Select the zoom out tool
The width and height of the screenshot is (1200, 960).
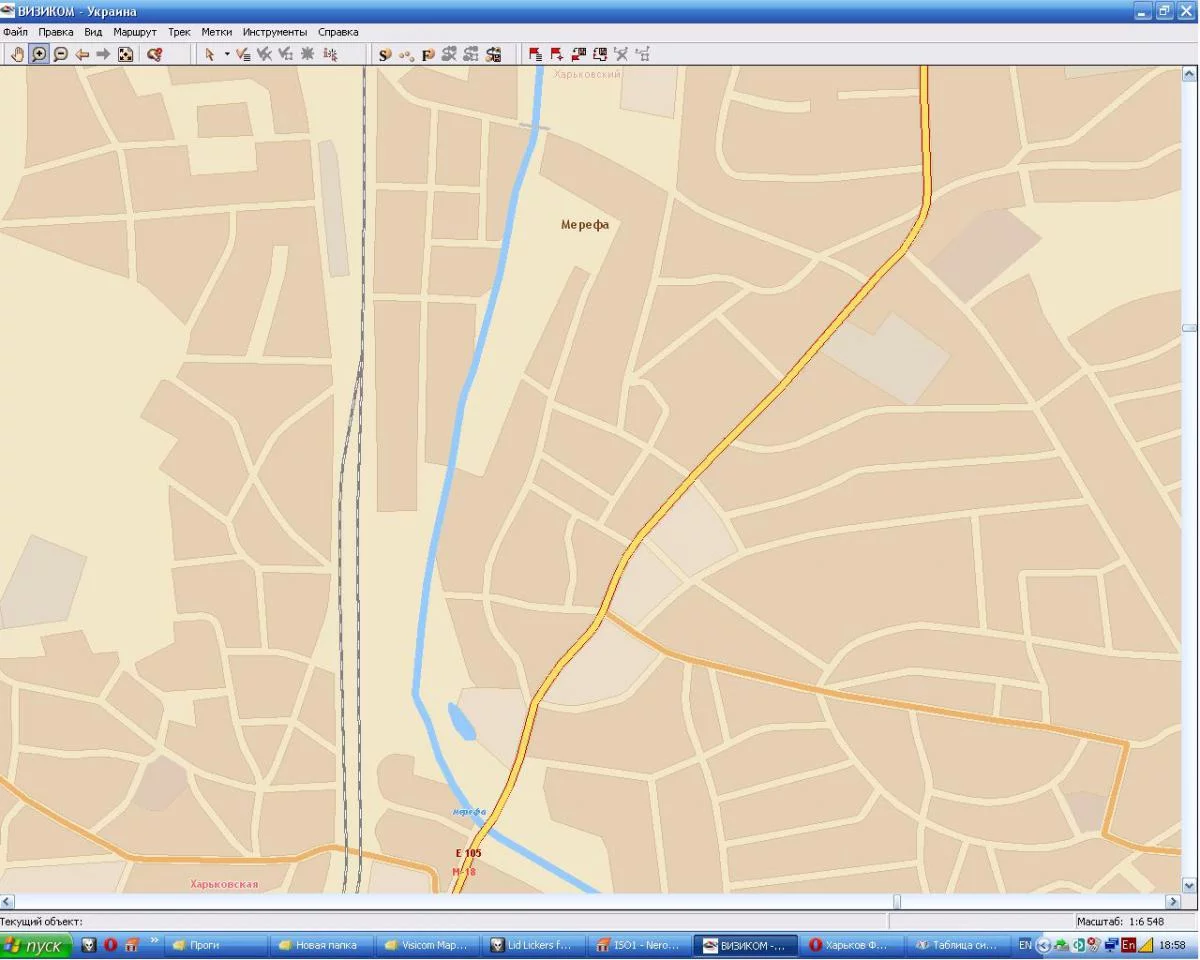click(60, 54)
